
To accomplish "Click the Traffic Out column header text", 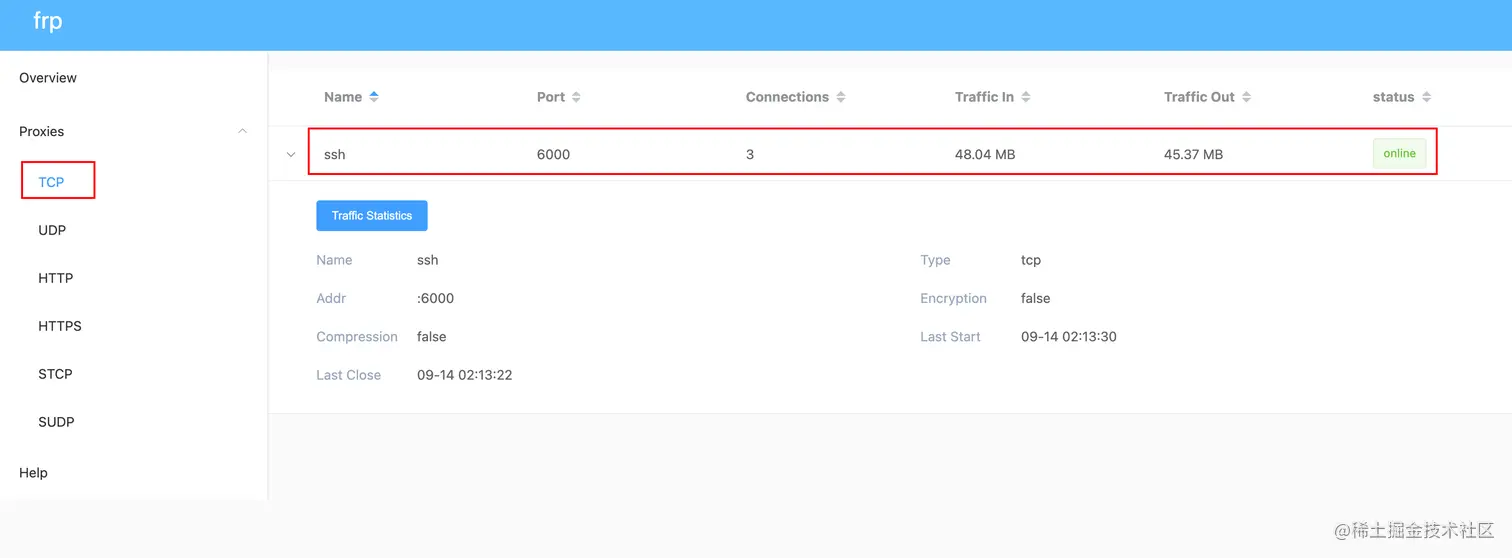I will pyautogui.click(x=1199, y=97).
